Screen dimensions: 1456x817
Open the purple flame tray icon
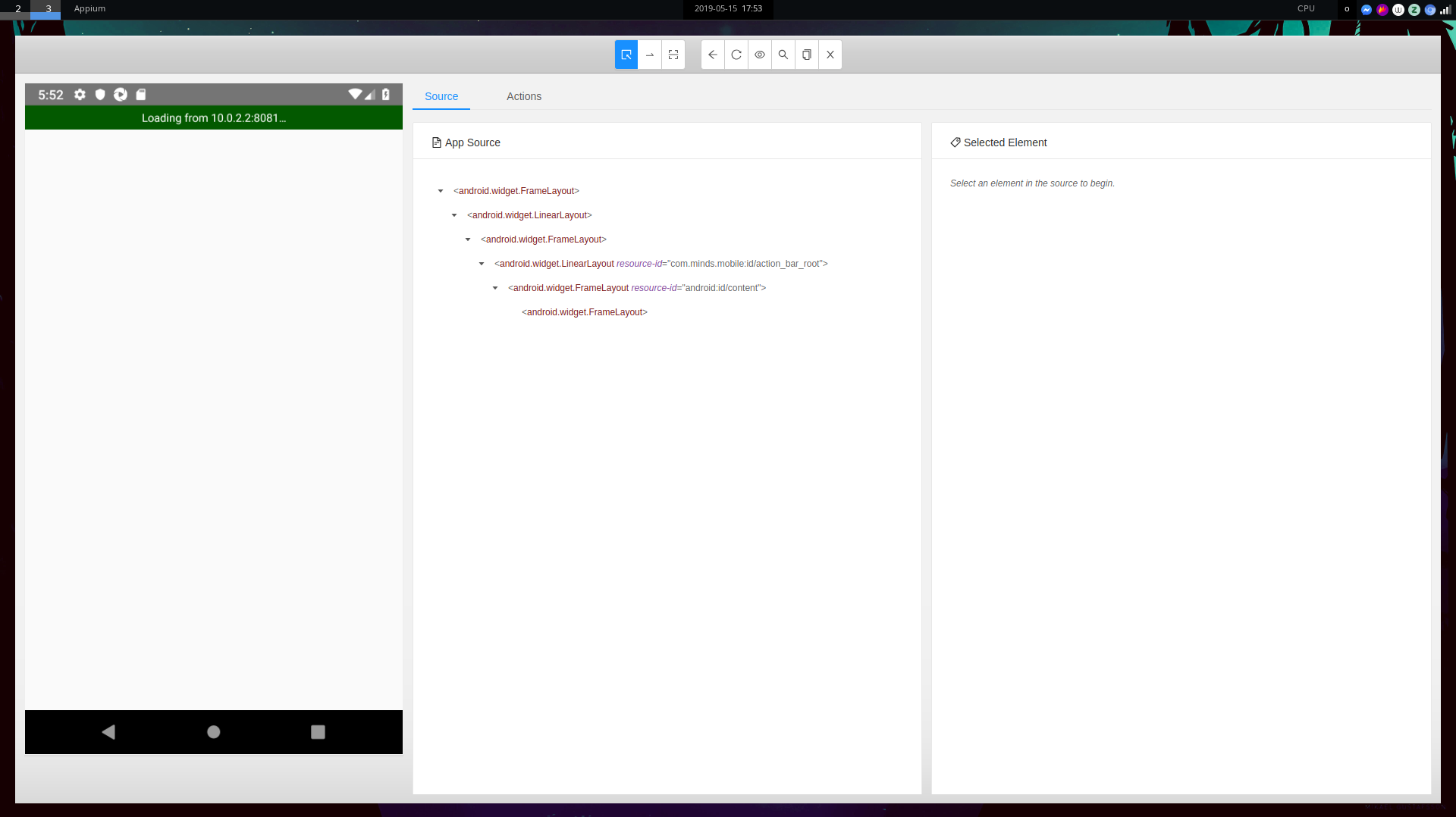[x=1382, y=10]
